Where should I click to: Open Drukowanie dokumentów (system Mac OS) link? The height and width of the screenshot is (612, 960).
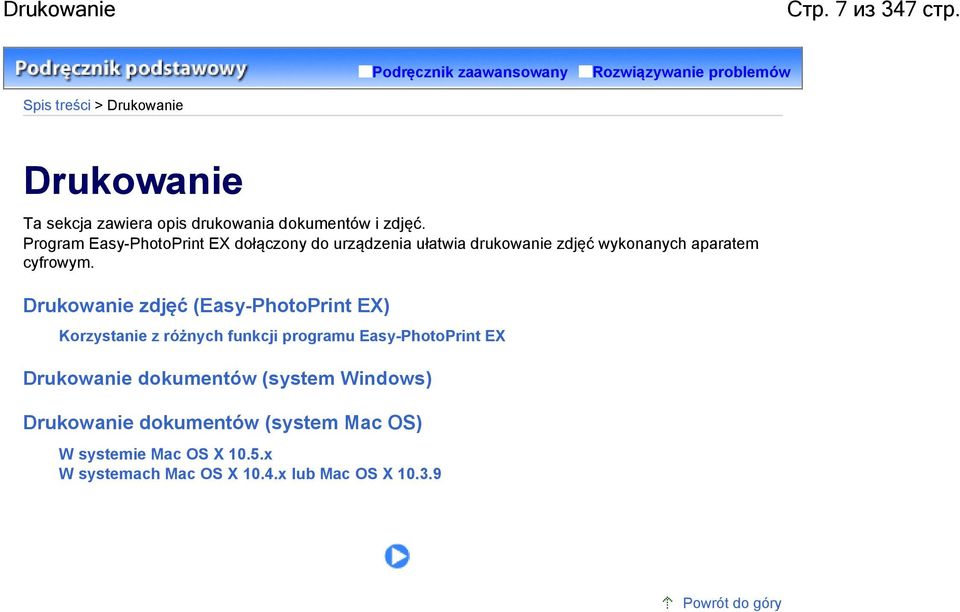(x=223, y=423)
